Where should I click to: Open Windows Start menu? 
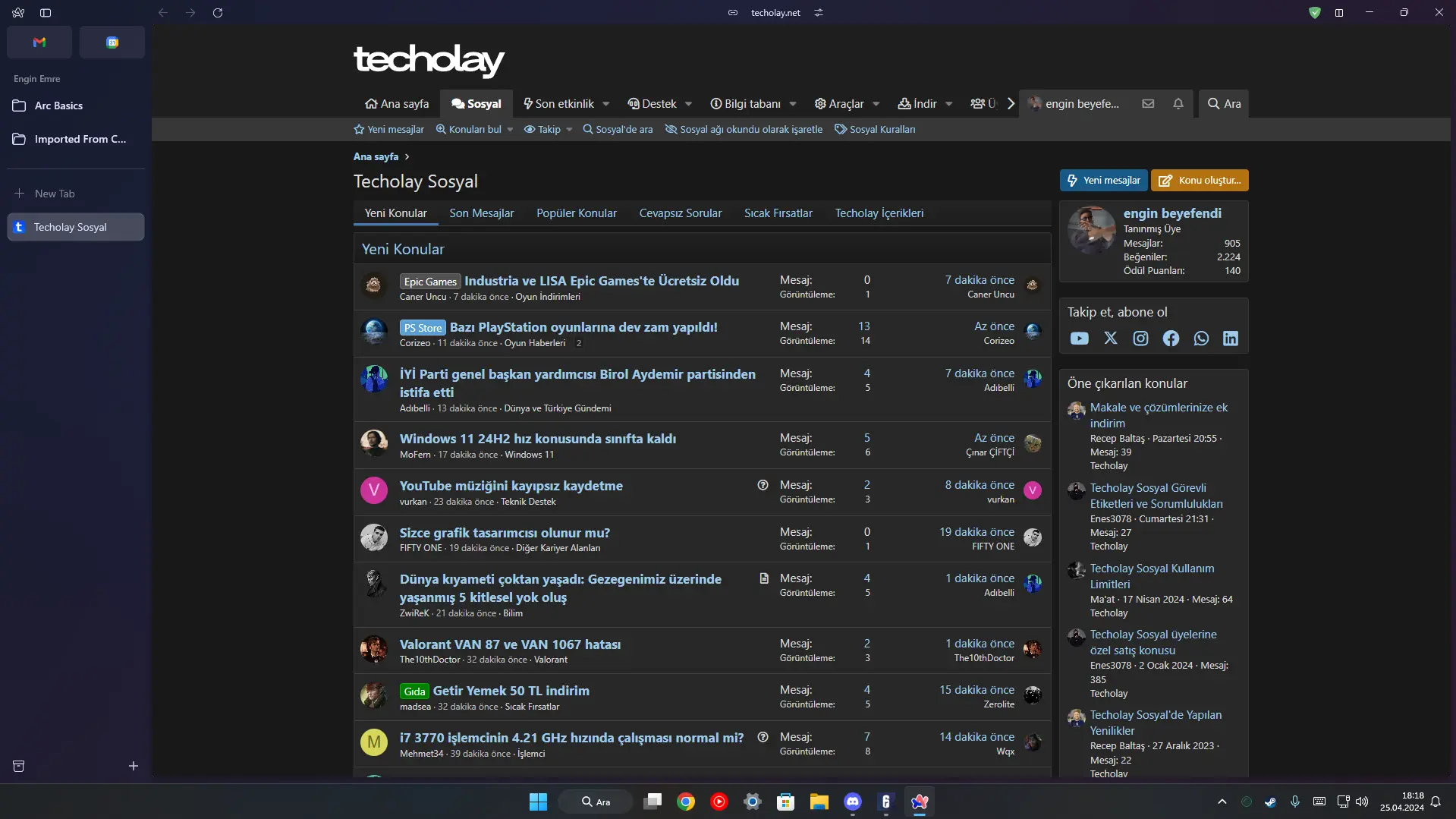[538, 802]
